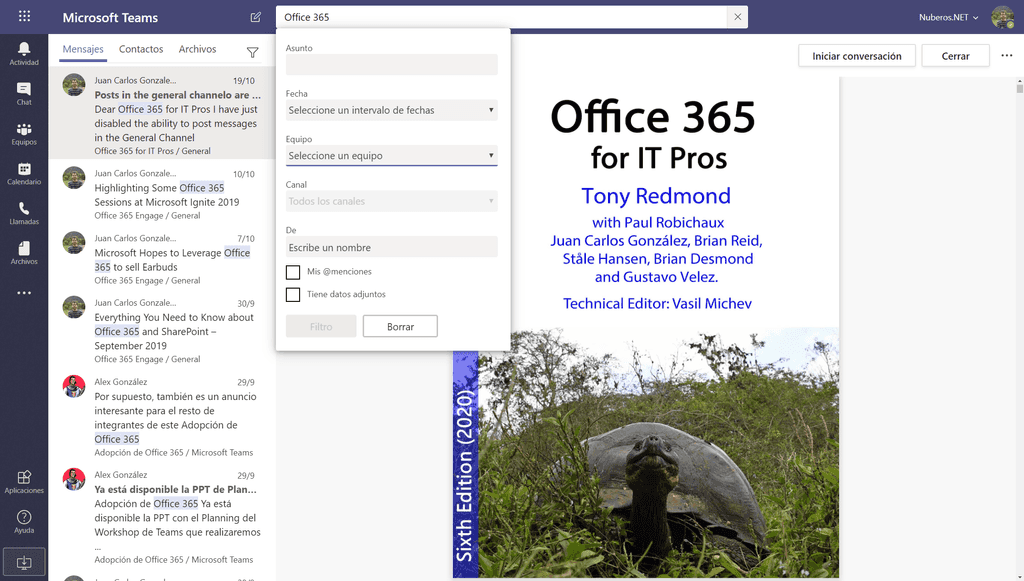Open result 'Ya está disponible la PPT de Plan'
Viewport: 1024px width, 581px height.
[162, 516]
